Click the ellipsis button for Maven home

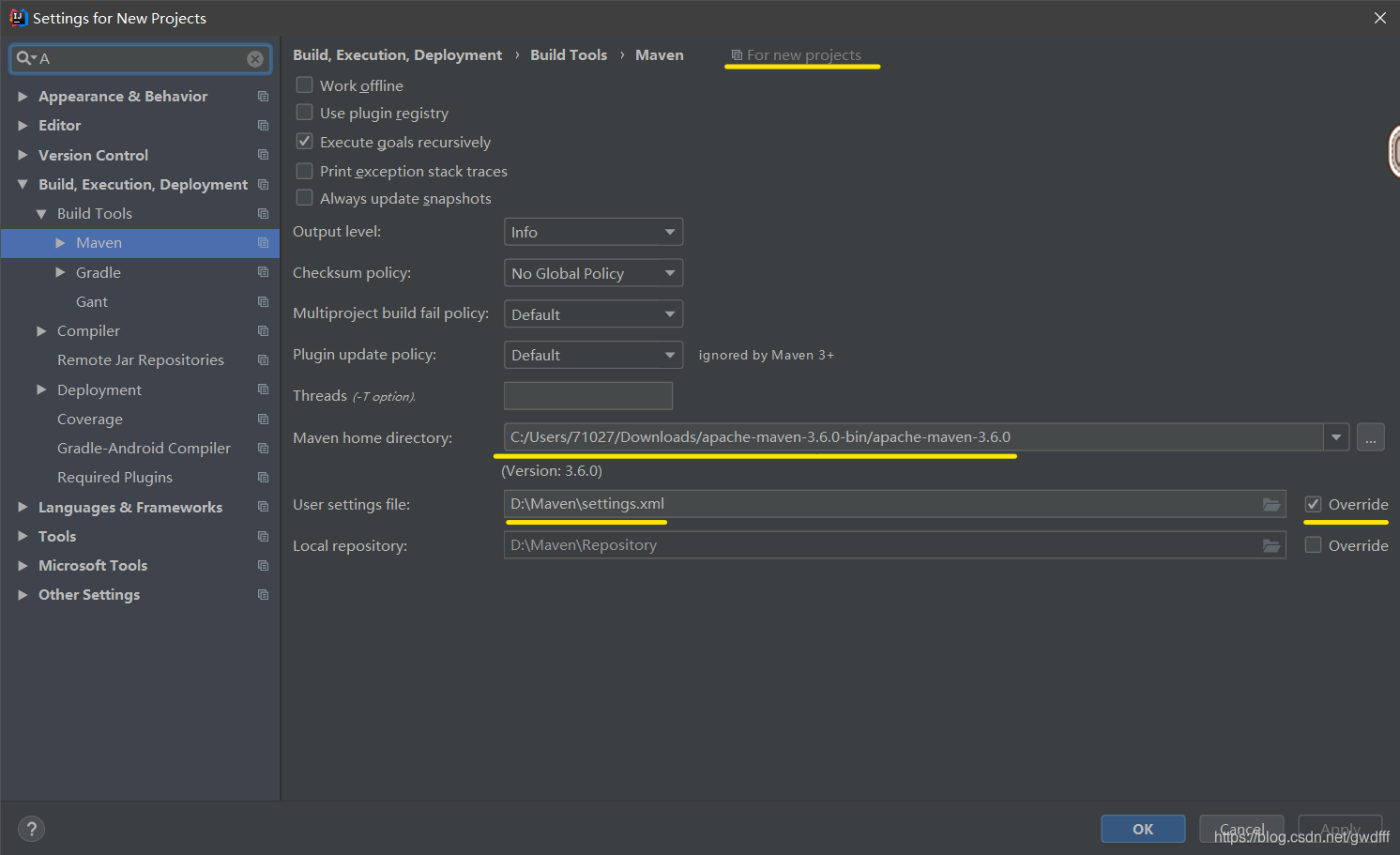1371,437
